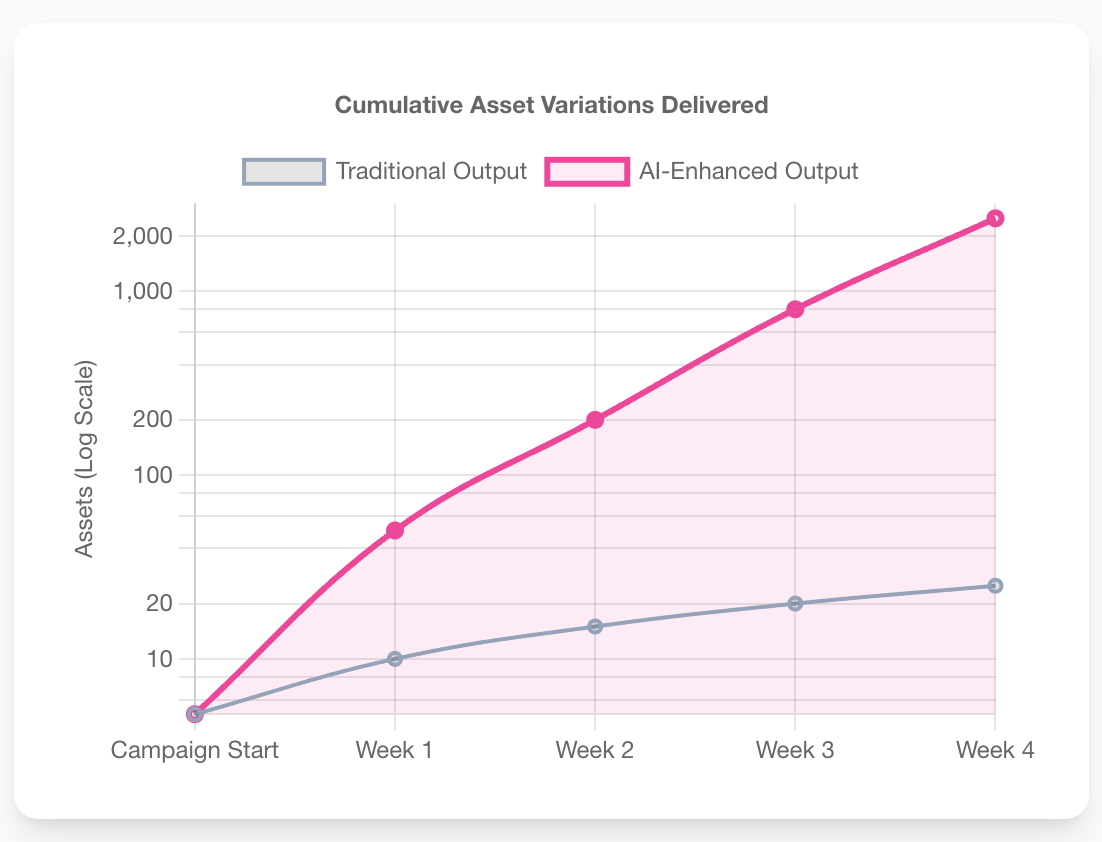Click the Traditional Week 4 data point

click(995, 586)
